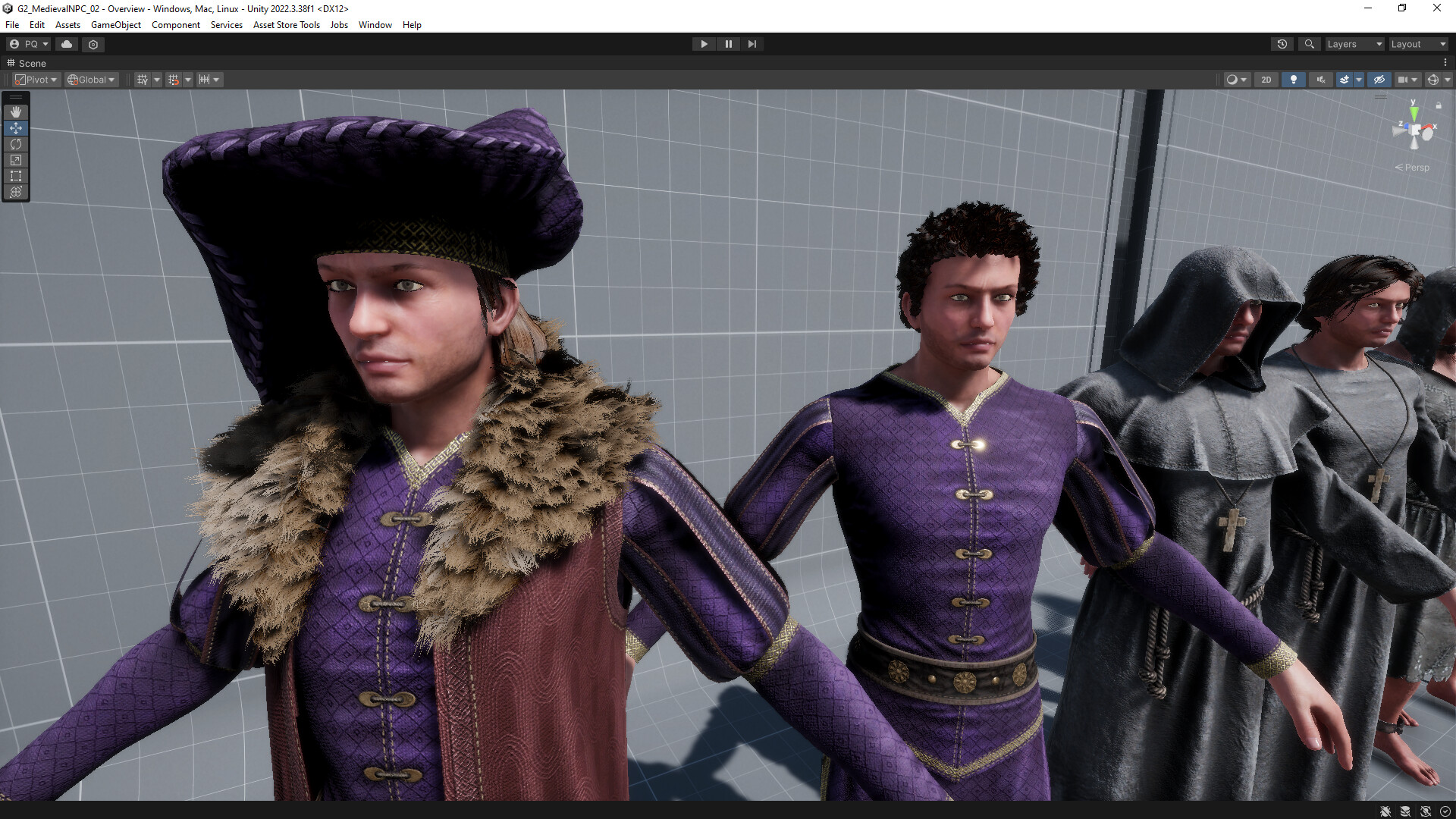Select the Scale tool

tap(16, 160)
